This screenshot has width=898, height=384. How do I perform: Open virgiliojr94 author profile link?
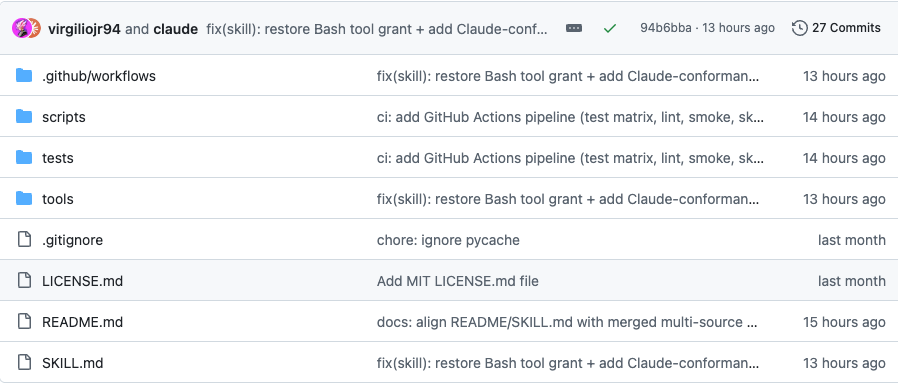[x=84, y=29]
